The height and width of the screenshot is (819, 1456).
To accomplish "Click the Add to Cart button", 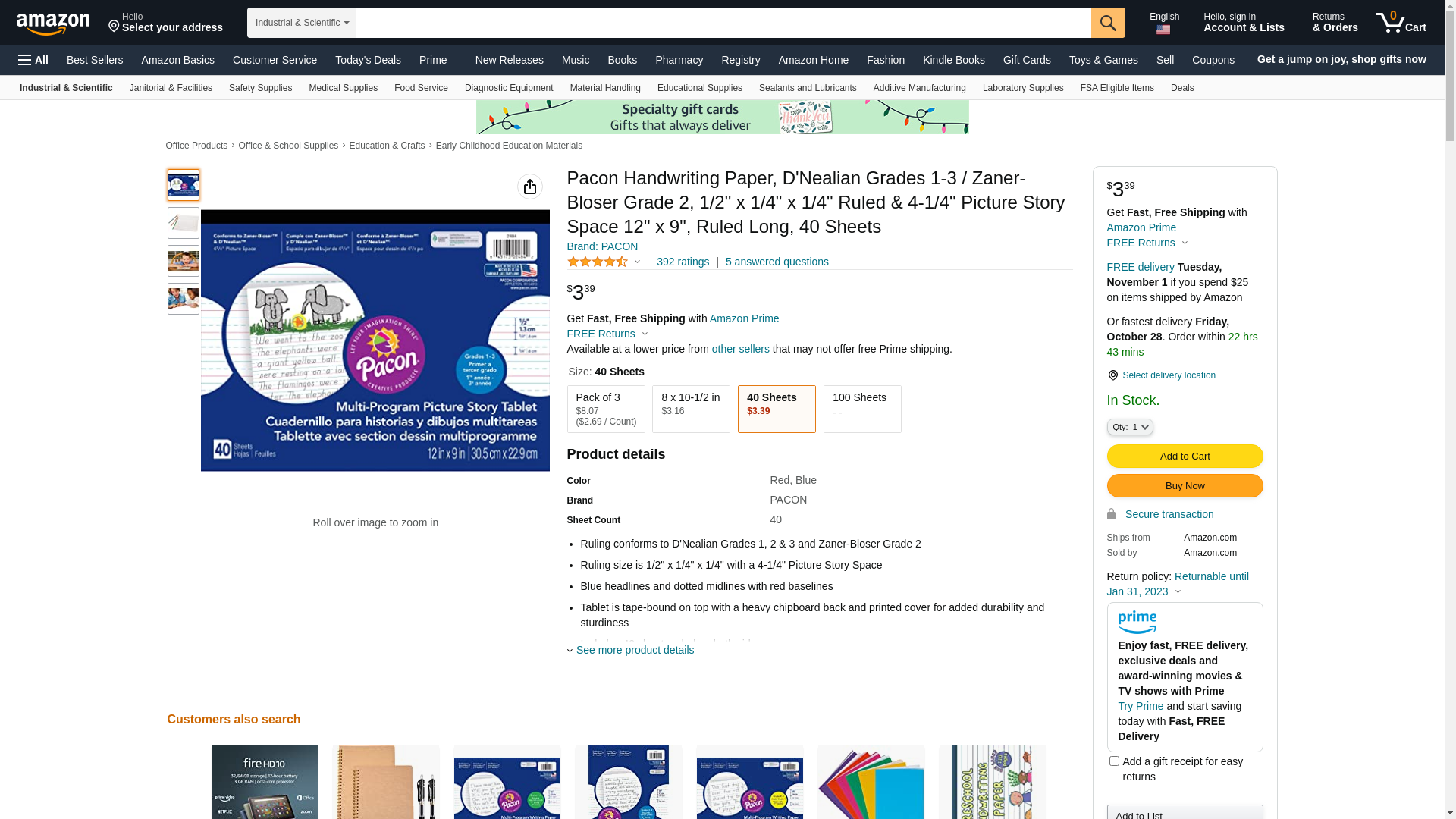I will tap(1185, 456).
